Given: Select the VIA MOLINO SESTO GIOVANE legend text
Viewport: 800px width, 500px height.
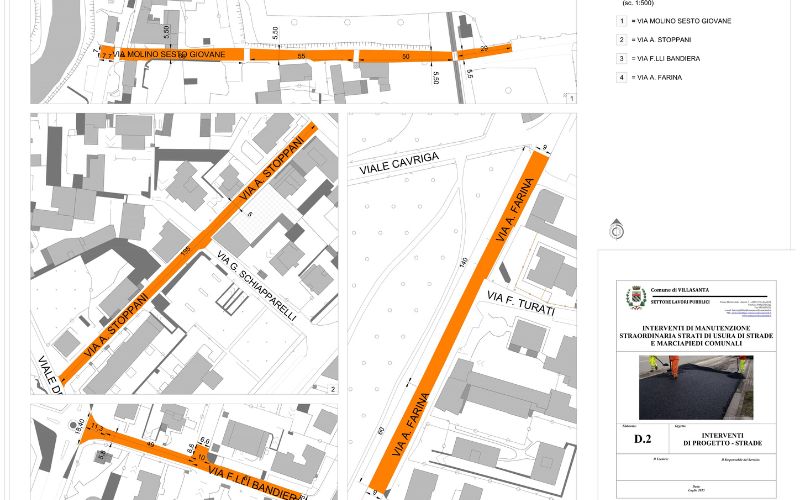Looking at the screenshot, I should pyautogui.click(x=681, y=21).
